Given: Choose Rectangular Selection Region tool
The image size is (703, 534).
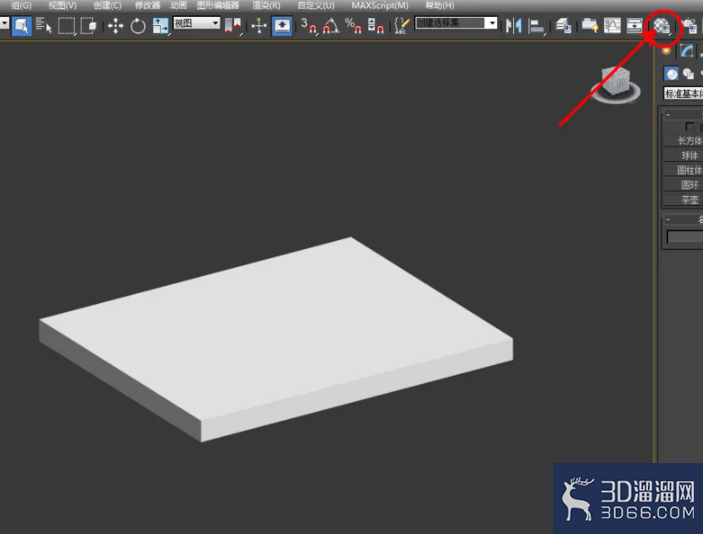Looking at the screenshot, I should tap(66, 26).
